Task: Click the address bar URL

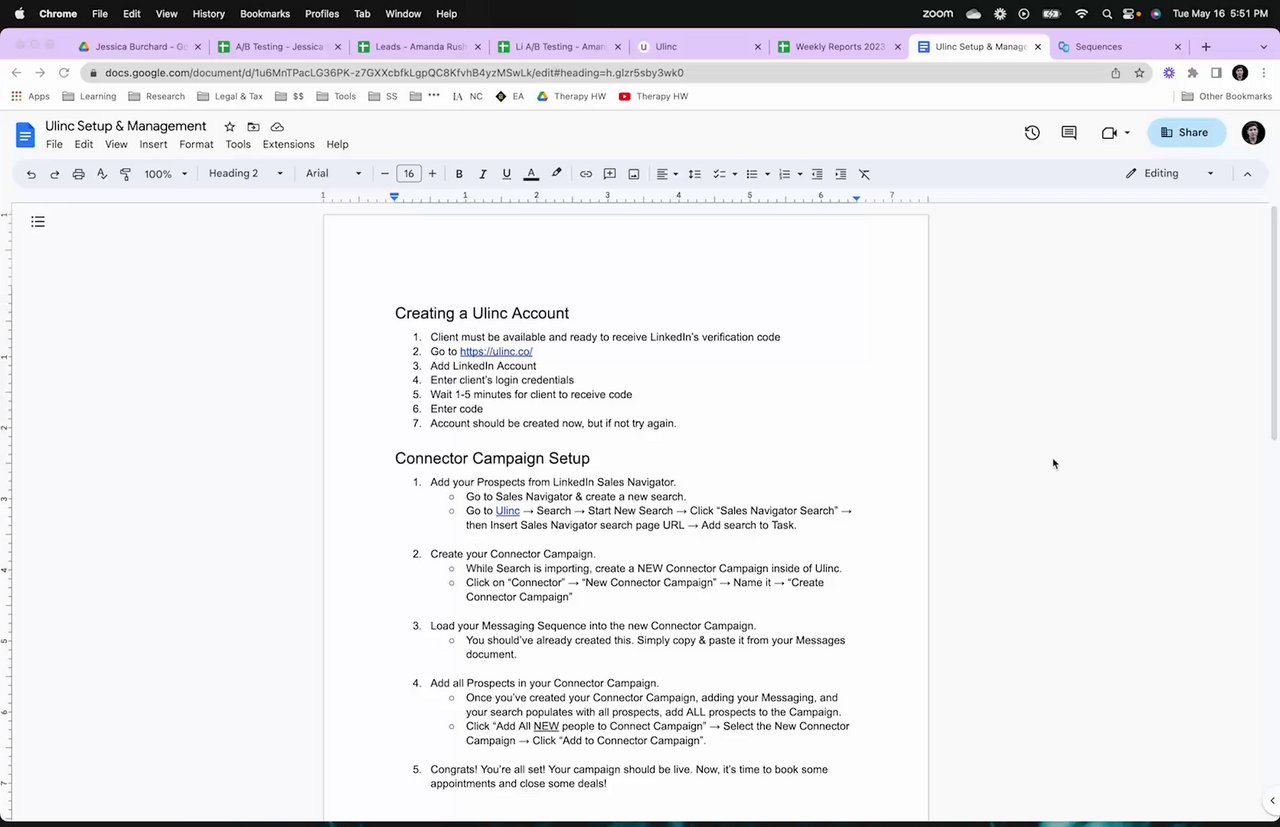Action: point(394,73)
